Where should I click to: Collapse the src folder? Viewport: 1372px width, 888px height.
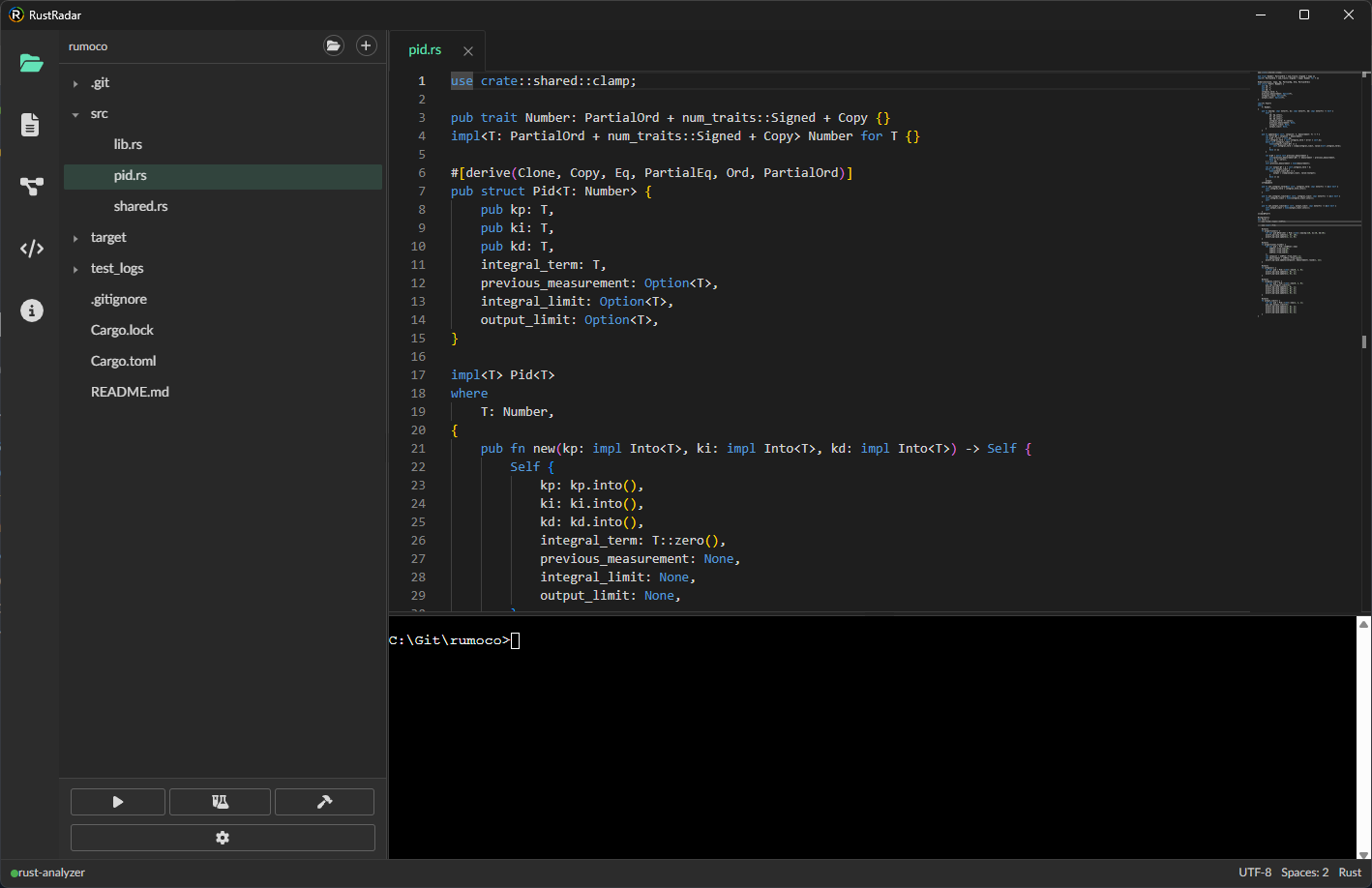75,114
